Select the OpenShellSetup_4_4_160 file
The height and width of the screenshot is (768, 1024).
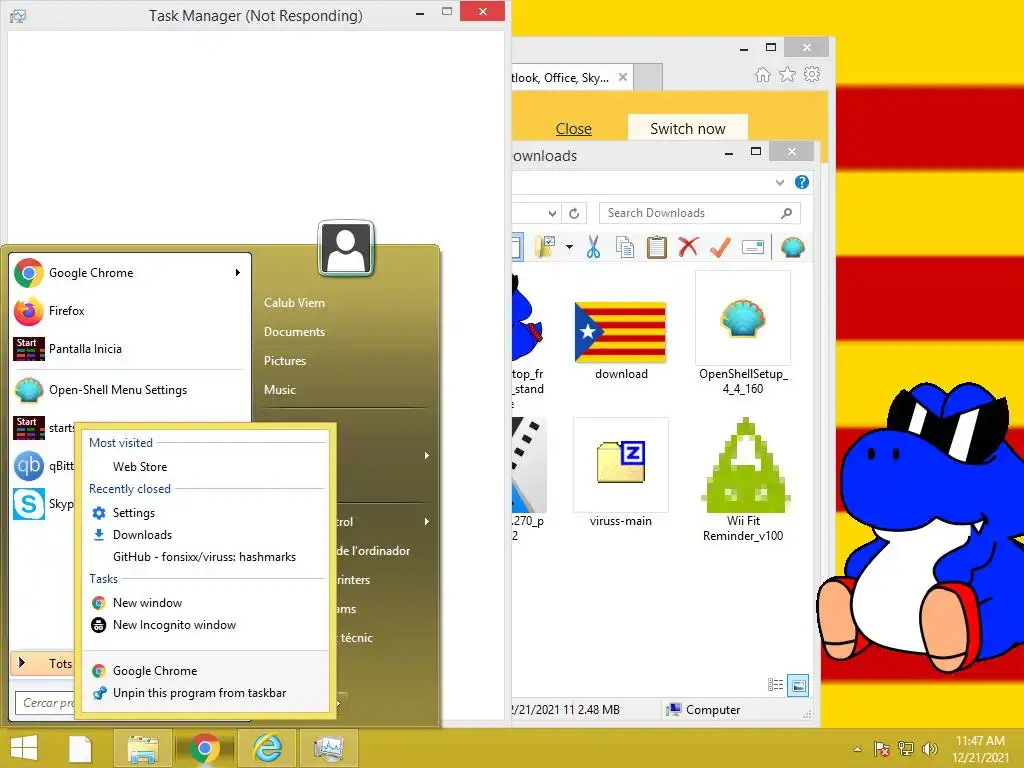pos(743,333)
